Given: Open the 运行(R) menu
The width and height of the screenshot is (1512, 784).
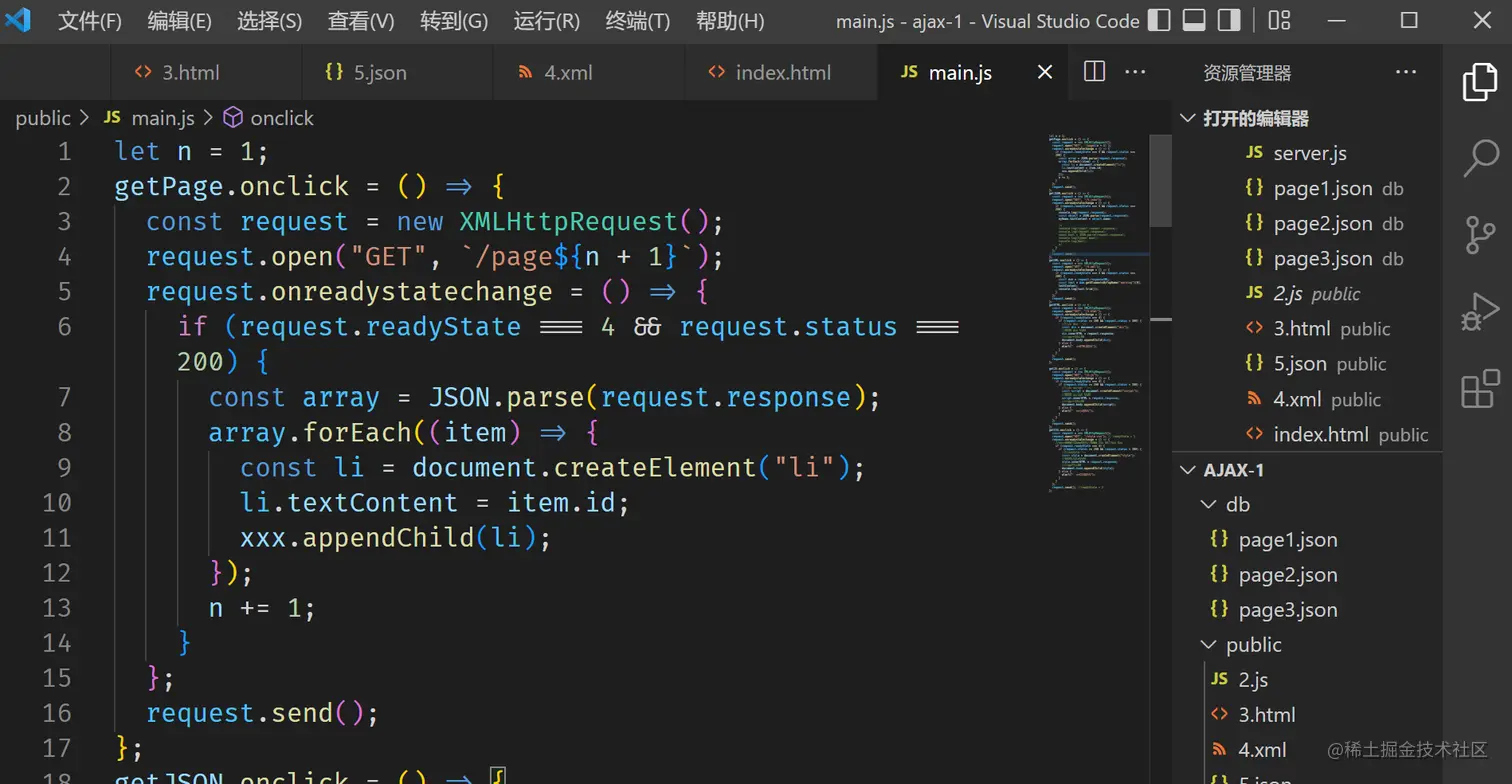Looking at the screenshot, I should click(547, 21).
